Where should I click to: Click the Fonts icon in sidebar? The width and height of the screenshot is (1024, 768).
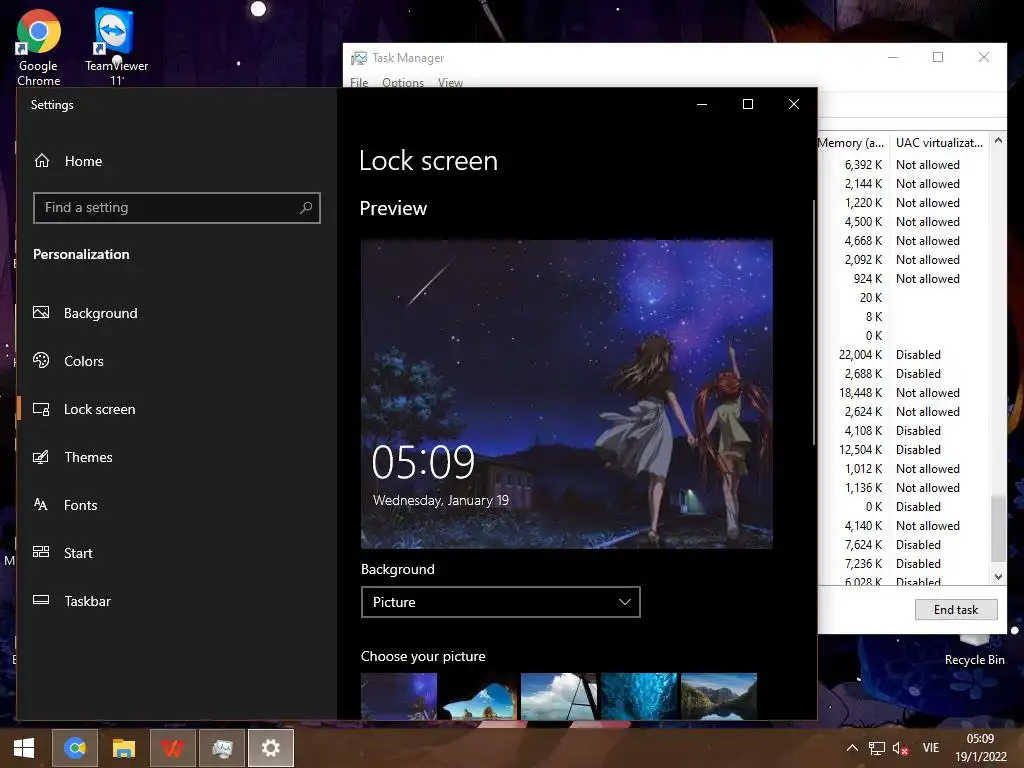(41, 505)
